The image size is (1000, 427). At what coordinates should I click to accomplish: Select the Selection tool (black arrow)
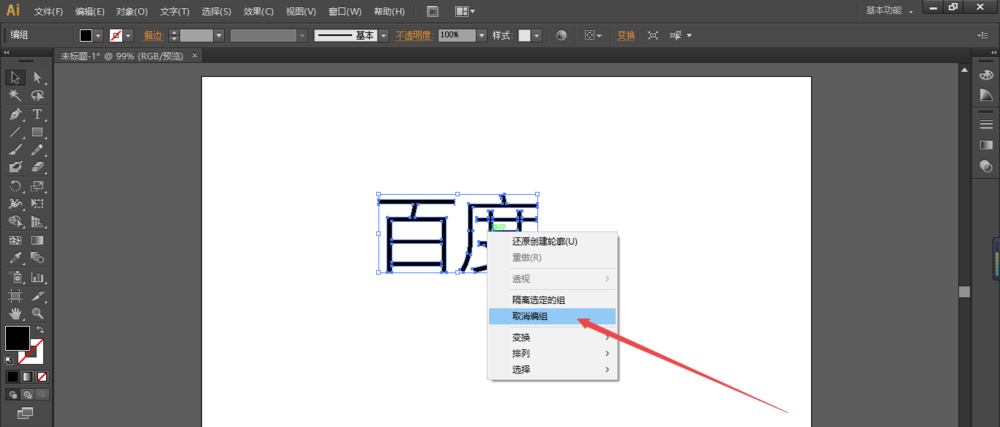coord(15,78)
